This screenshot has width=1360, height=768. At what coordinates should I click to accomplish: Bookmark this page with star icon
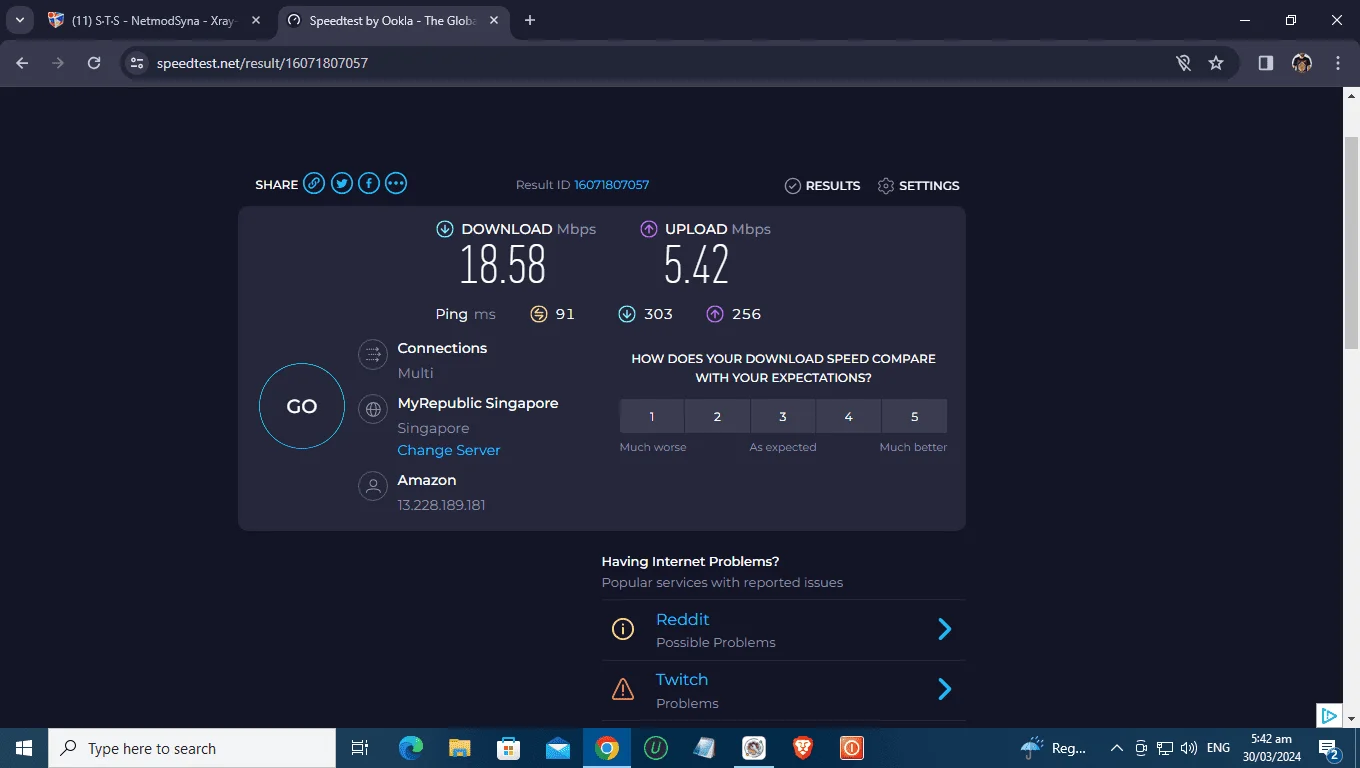tap(1216, 63)
